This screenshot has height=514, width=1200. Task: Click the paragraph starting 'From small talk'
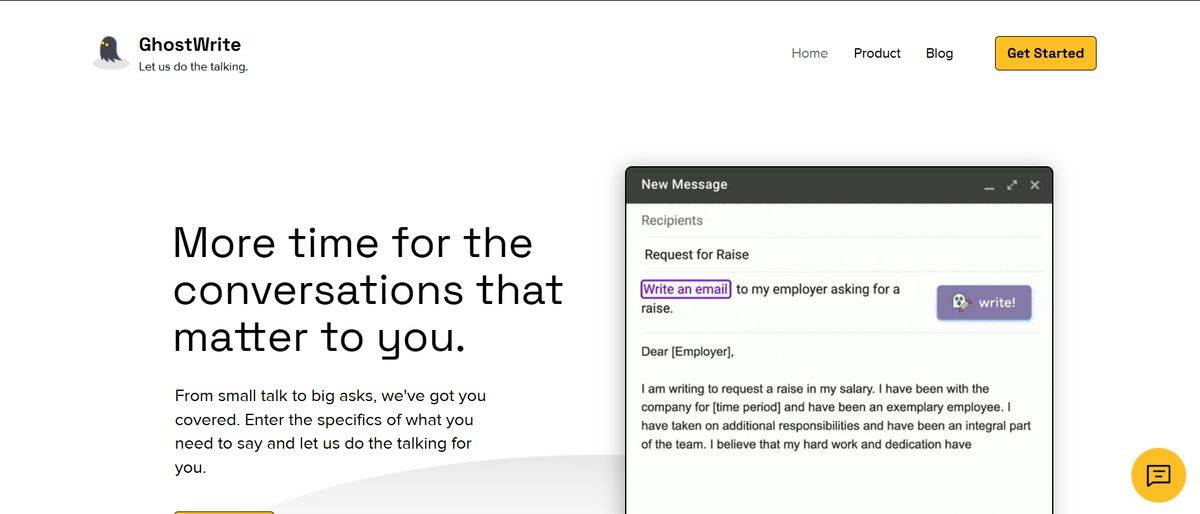coord(330,431)
